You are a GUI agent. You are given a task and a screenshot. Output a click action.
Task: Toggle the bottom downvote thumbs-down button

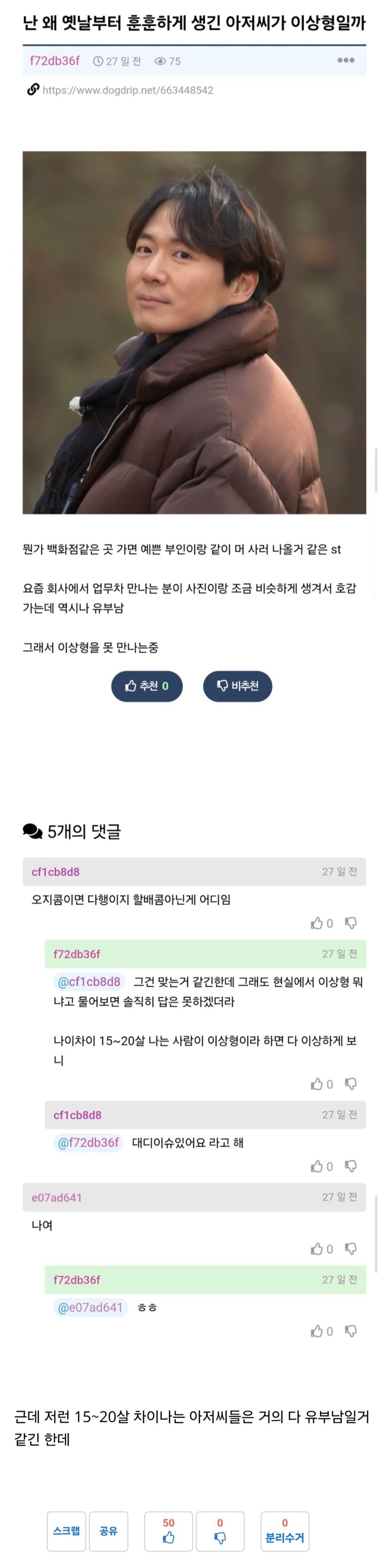pyautogui.click(x=220, y=1530)
